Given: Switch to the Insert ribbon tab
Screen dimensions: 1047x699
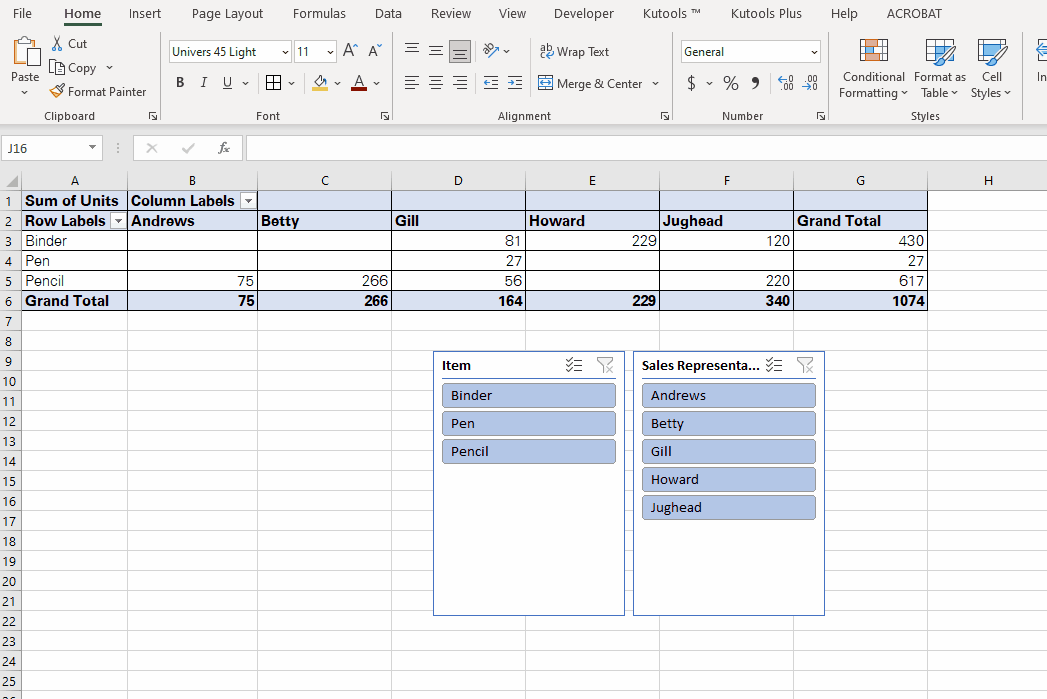Looking at the screenshot, I should [x=145, y=13].
